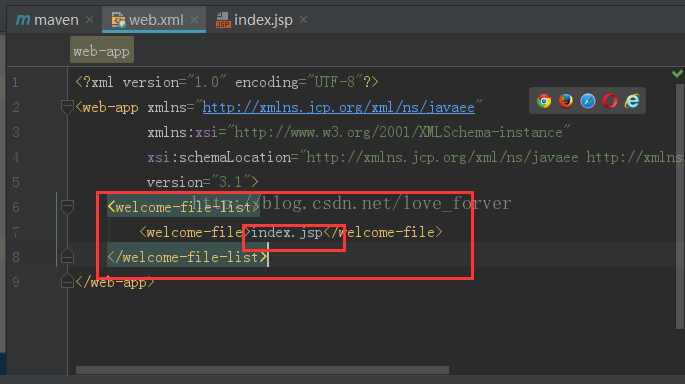Open in Internet Explorer browser icon
Screen dimensions: 685x384
pos(632,101)
